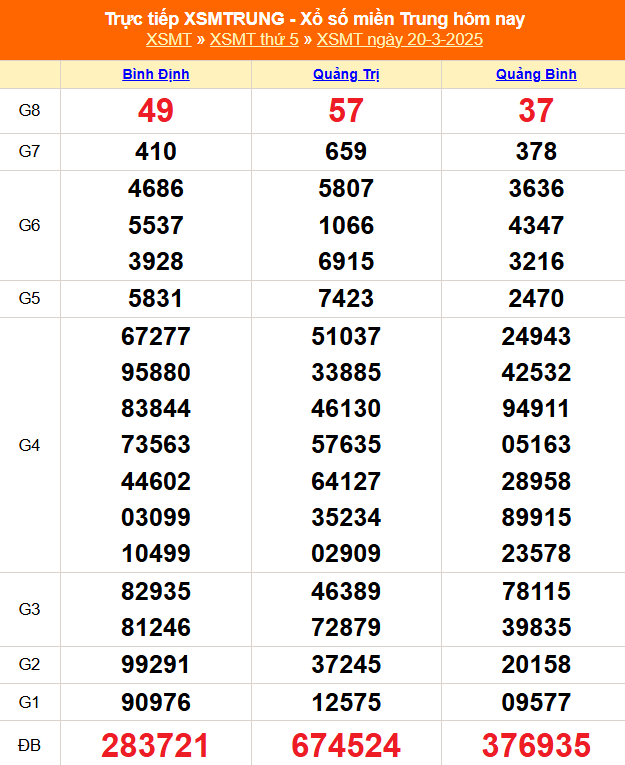Viewport: 625px width, 765px height.
Task: Click the G1 number 90976
Action: pos(156,702)
